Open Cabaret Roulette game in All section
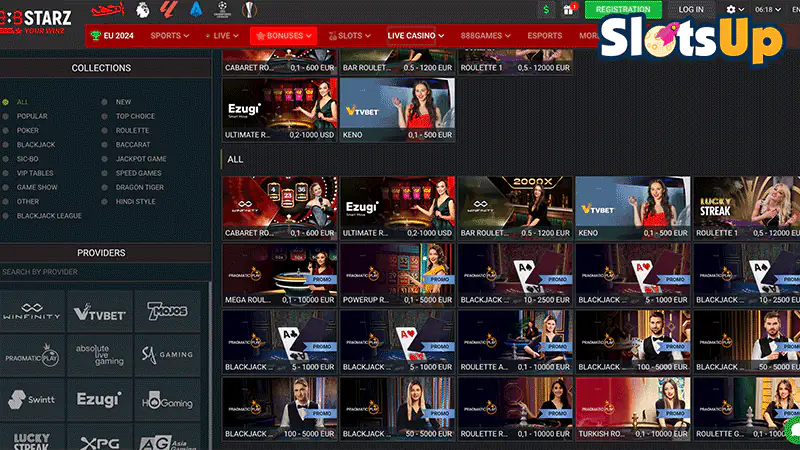 click(x=280, y=208)
